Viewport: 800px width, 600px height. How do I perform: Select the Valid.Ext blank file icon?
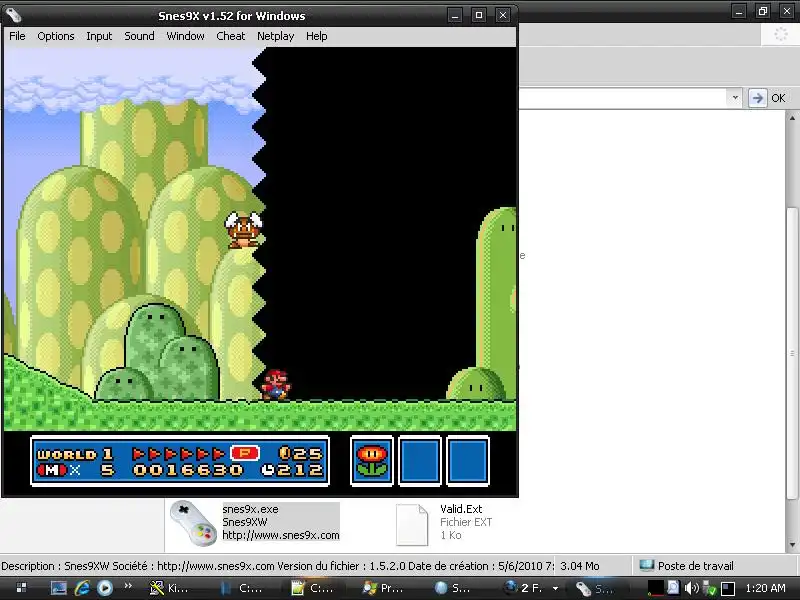pos(412,524)
